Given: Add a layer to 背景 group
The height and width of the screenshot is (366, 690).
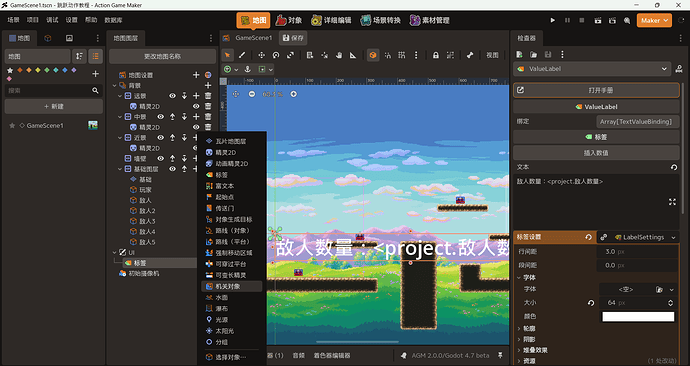Looking at the screenshot, I should (208, 85).
